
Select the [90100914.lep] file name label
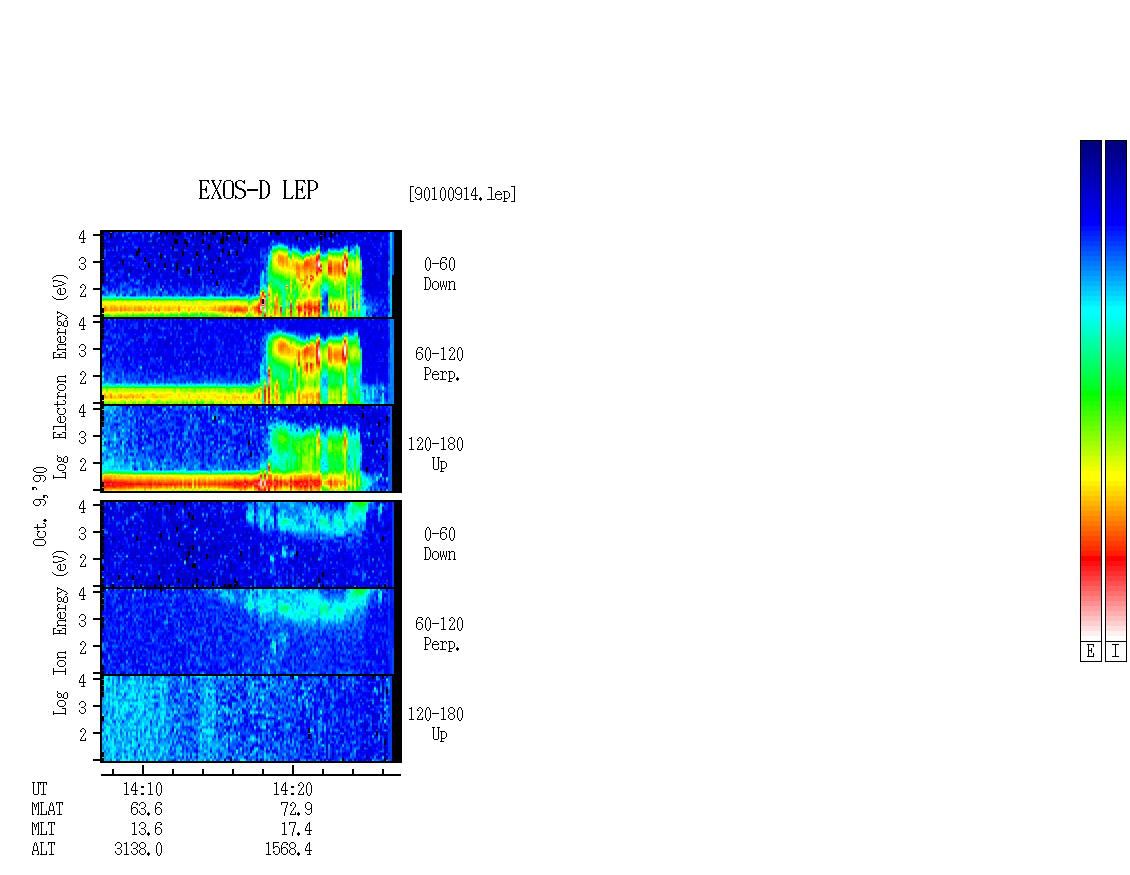click(x=462, y=194)
